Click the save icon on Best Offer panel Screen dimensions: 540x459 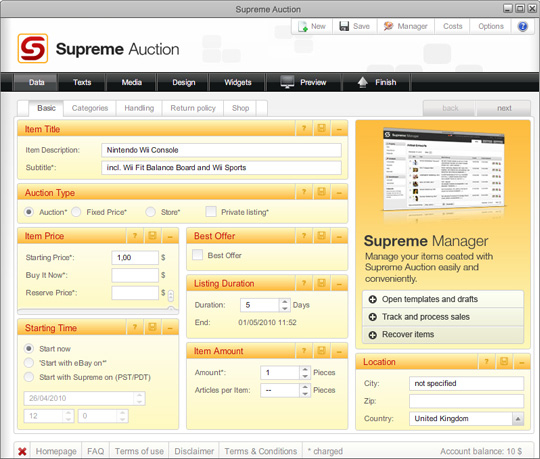click(321, 236)
